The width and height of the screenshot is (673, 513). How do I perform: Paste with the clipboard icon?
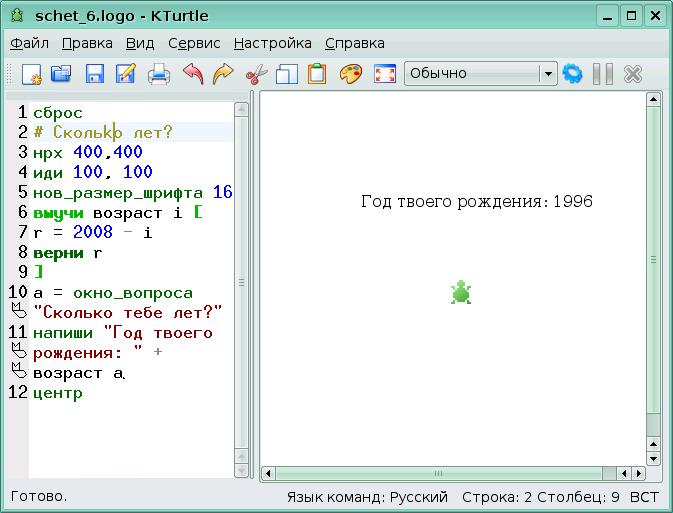[317, 74]
